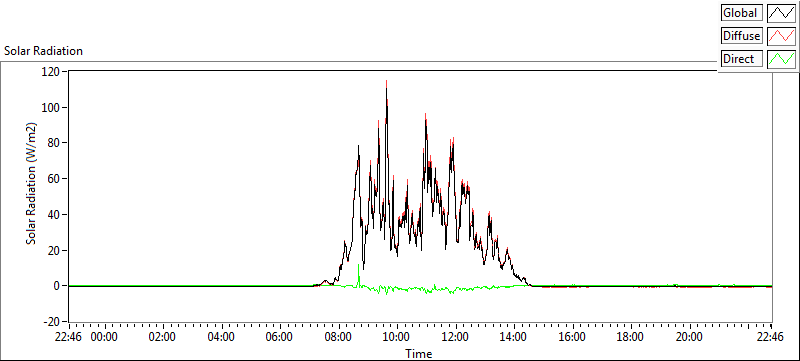Click the last 22:46 x-axis end label
Image resolution: width=800 pixels, height=361 pixels.
click(770, 337)
